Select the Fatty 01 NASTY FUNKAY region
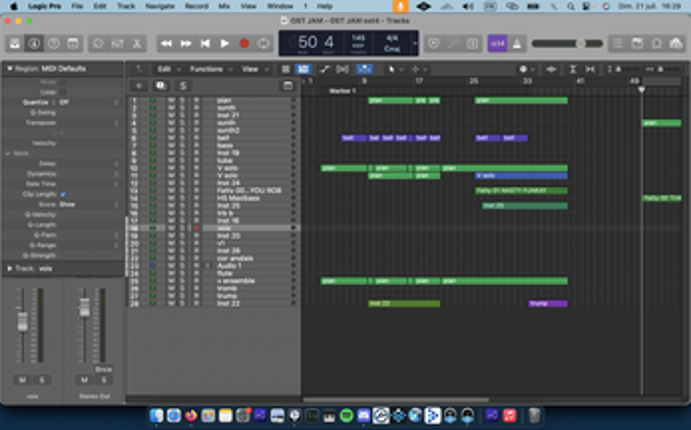Screen dimensions: 691x430 pos(520,190)
